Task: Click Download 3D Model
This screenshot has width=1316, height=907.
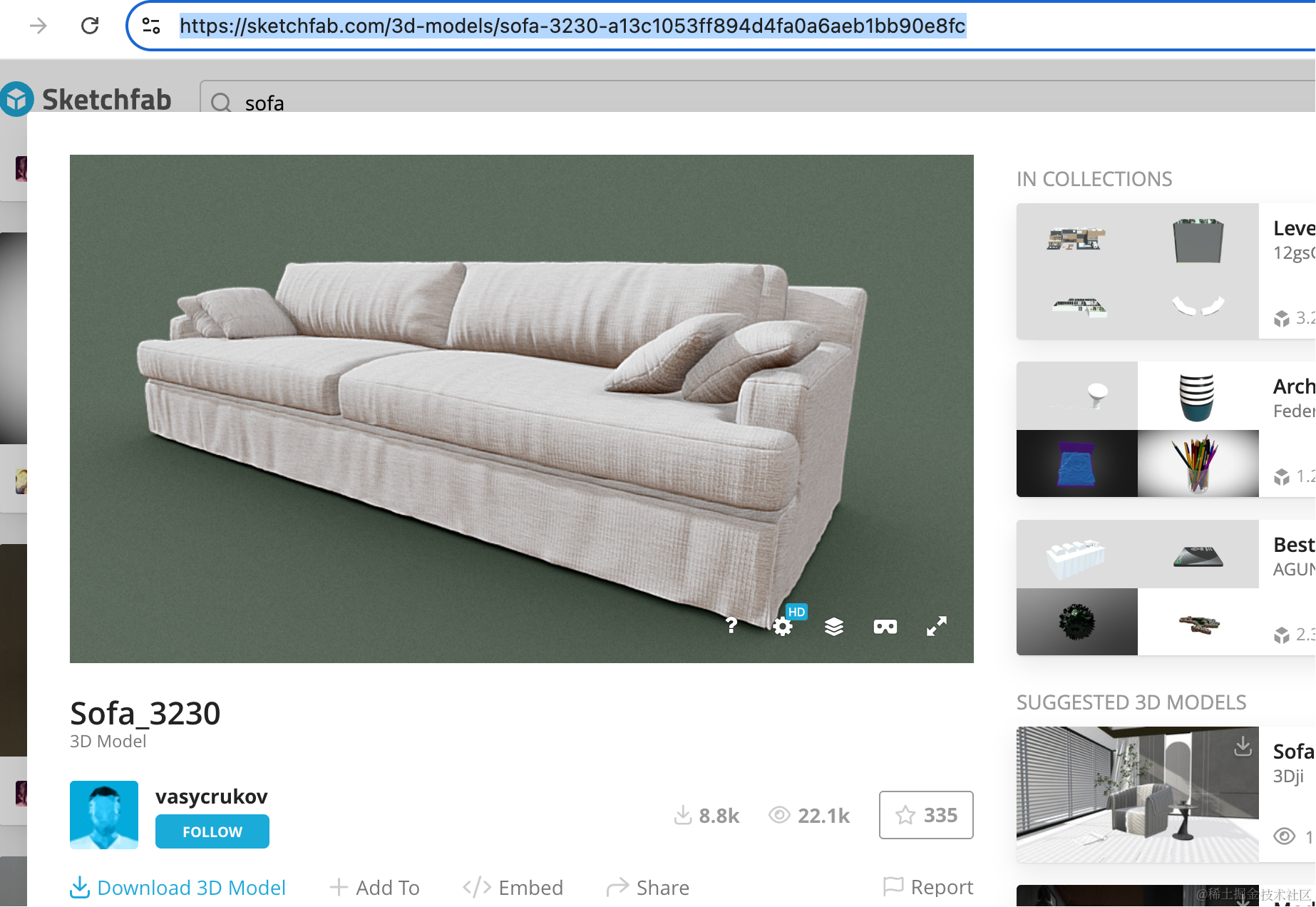Action: 178,888
